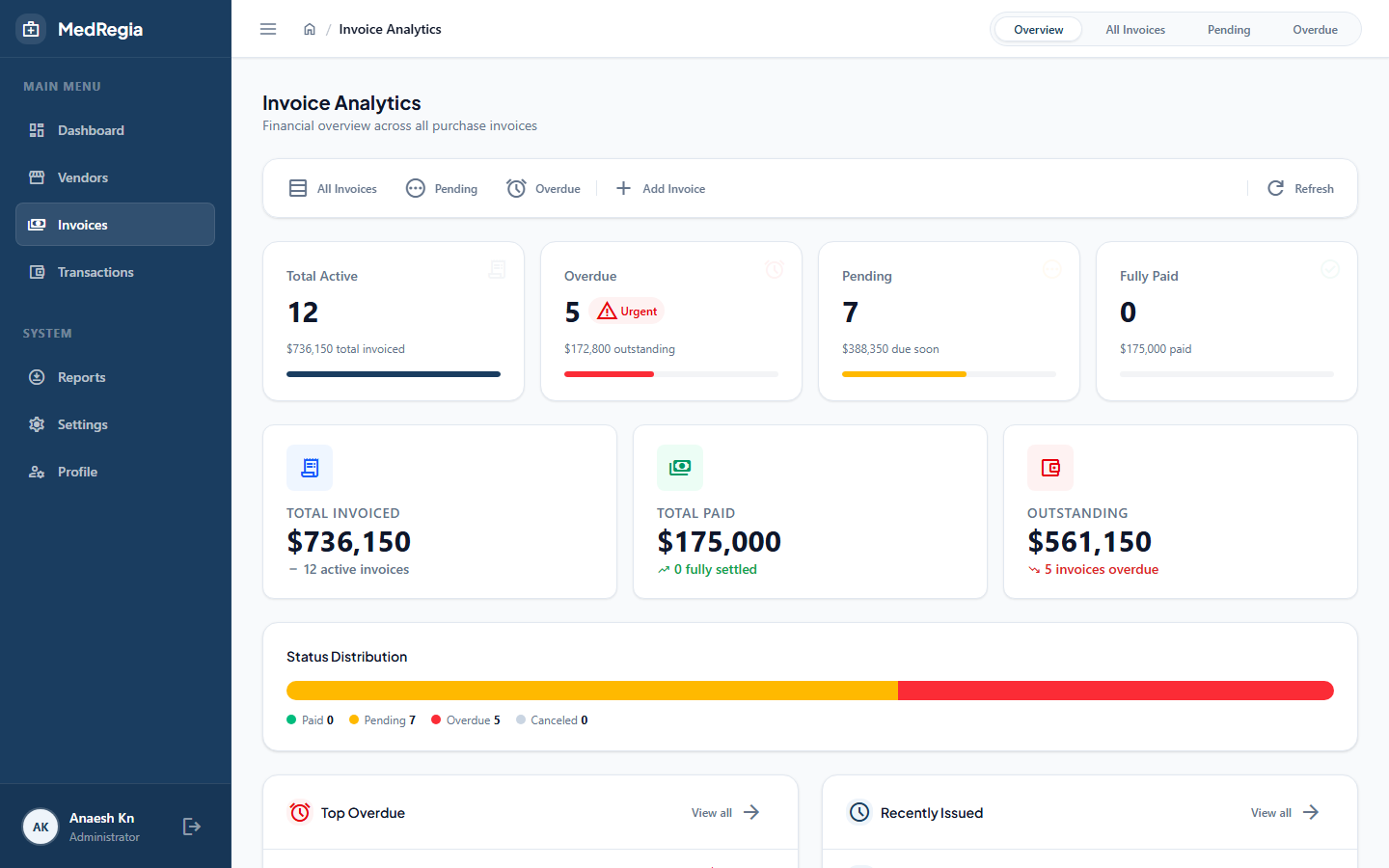Click View all in Recently Issued panel
1389x868 pixels.
pyautogui.click(x=1285, y=813)
